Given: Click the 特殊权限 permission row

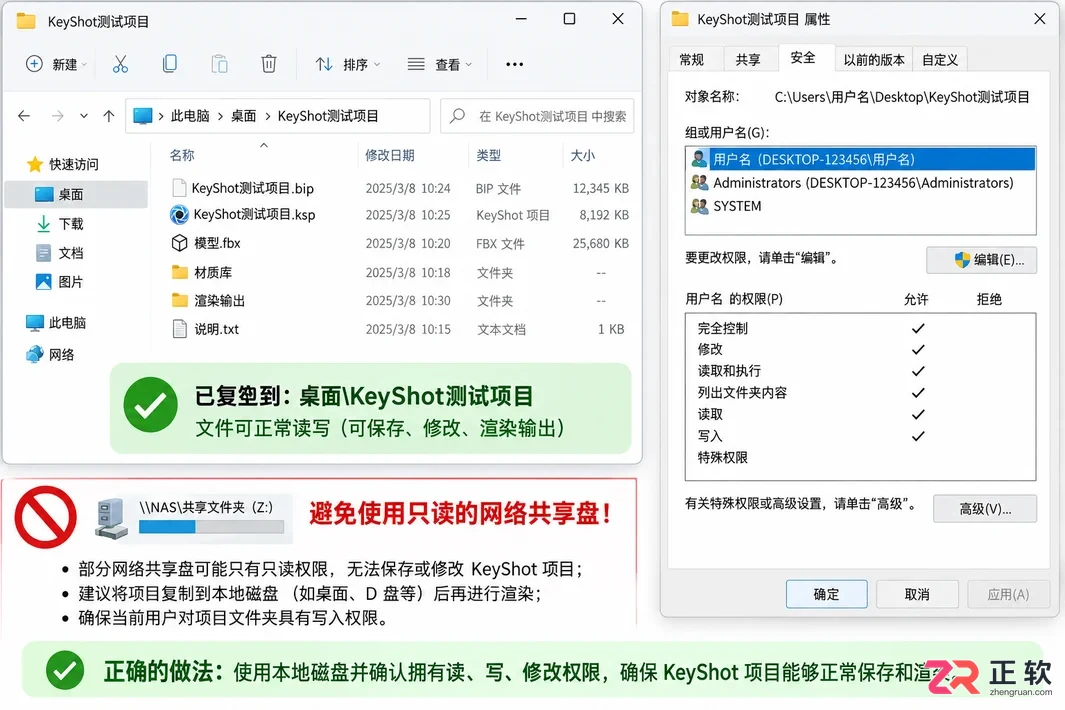Looking at the screenshot, I should (861, 457).
